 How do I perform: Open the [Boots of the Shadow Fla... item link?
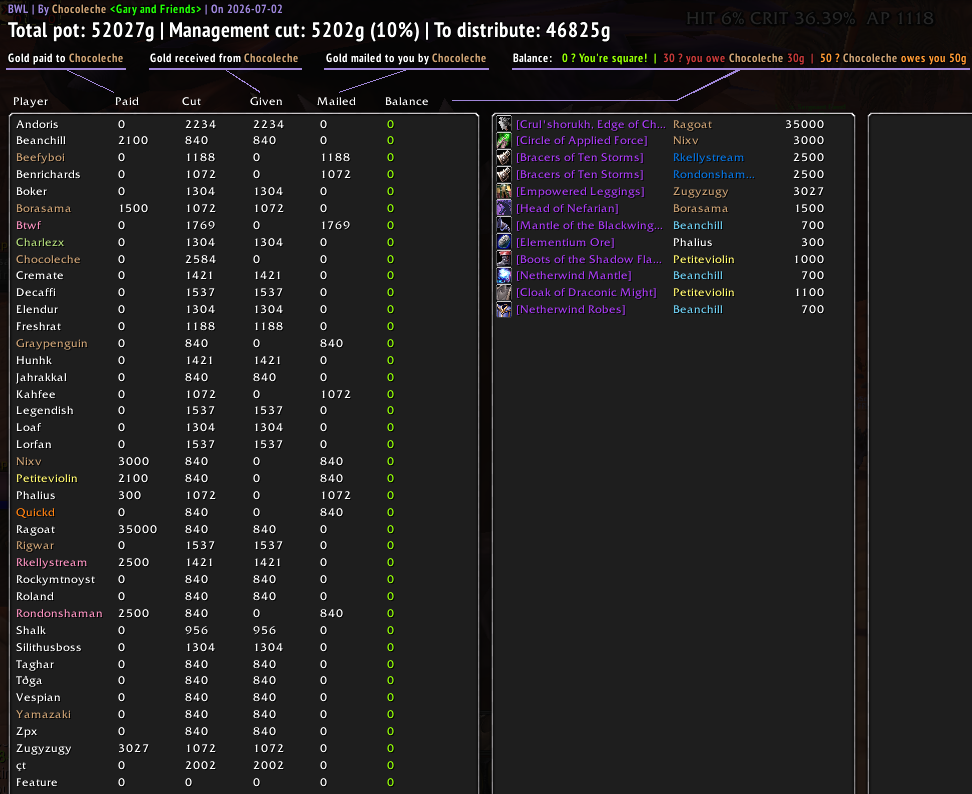click(x=589, y=259)
